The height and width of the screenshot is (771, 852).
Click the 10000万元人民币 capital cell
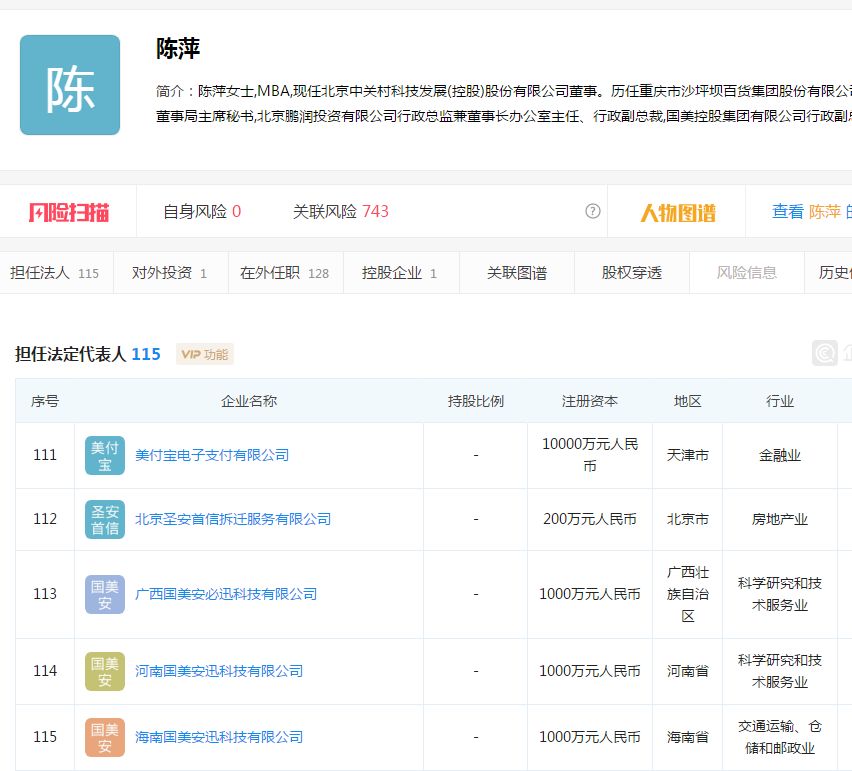[x=590, y=455]
